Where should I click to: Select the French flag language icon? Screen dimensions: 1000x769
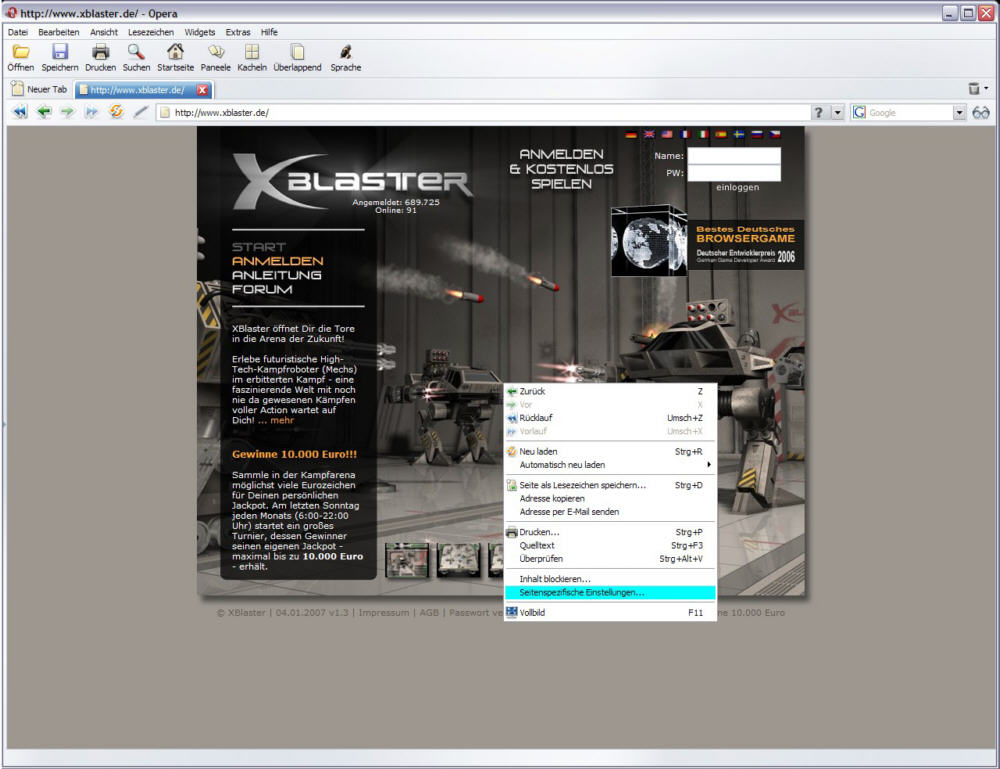tap(685, 135)
